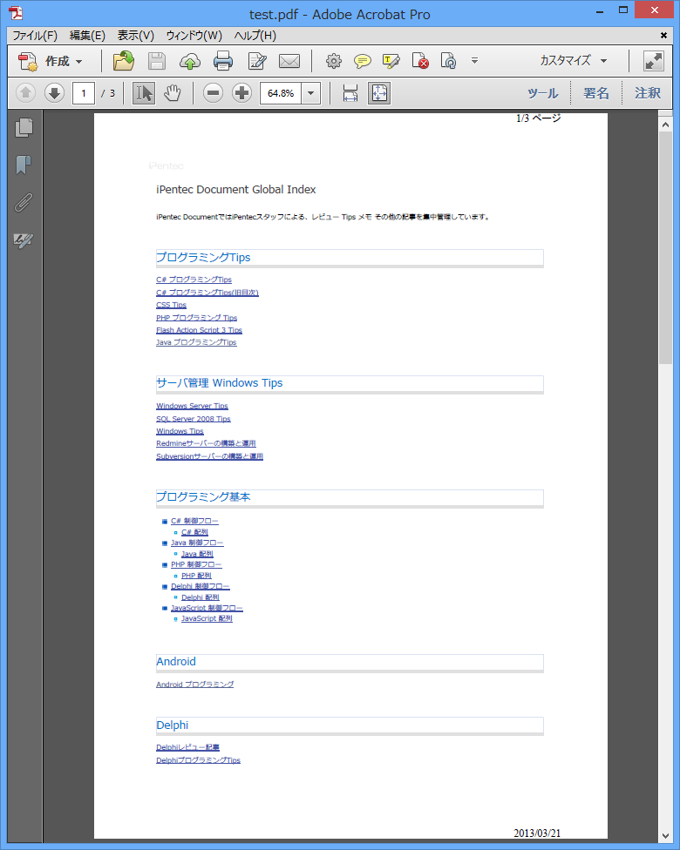
Task: Show the page thumbnails panel
Action: click(x=24, y=128)
